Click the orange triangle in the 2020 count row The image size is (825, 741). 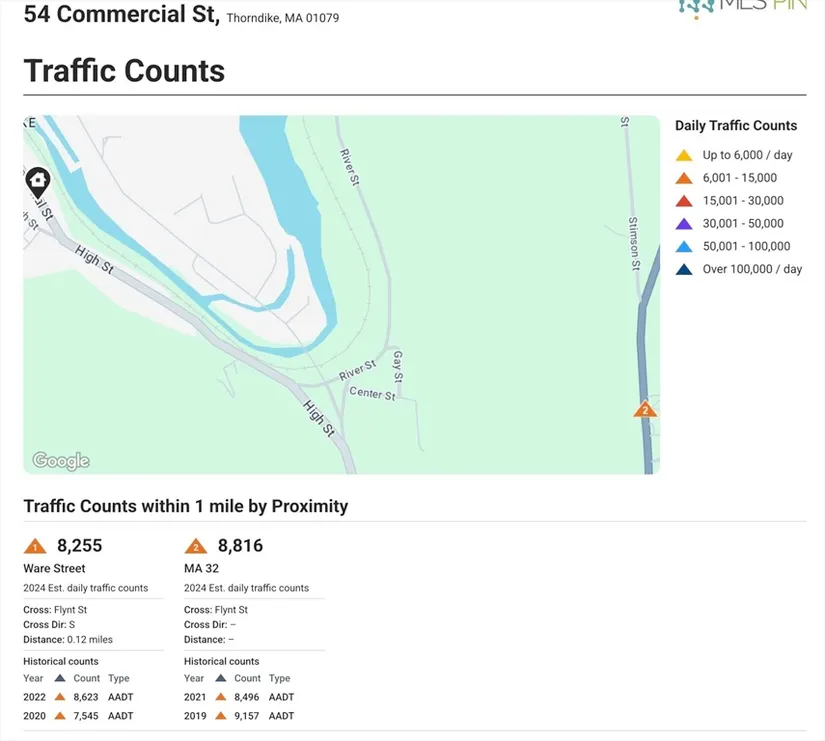point(59,716)
